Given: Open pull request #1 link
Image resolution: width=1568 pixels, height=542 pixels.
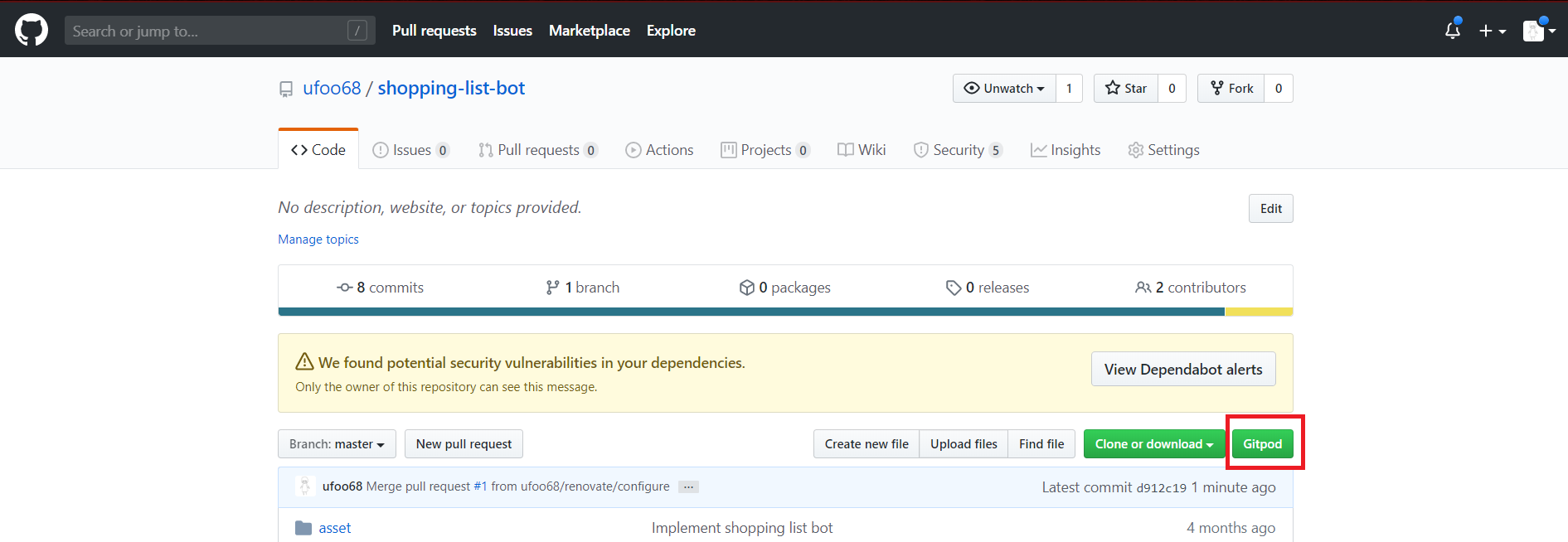Looking at the screenshot, I should [x=480, y=486].
